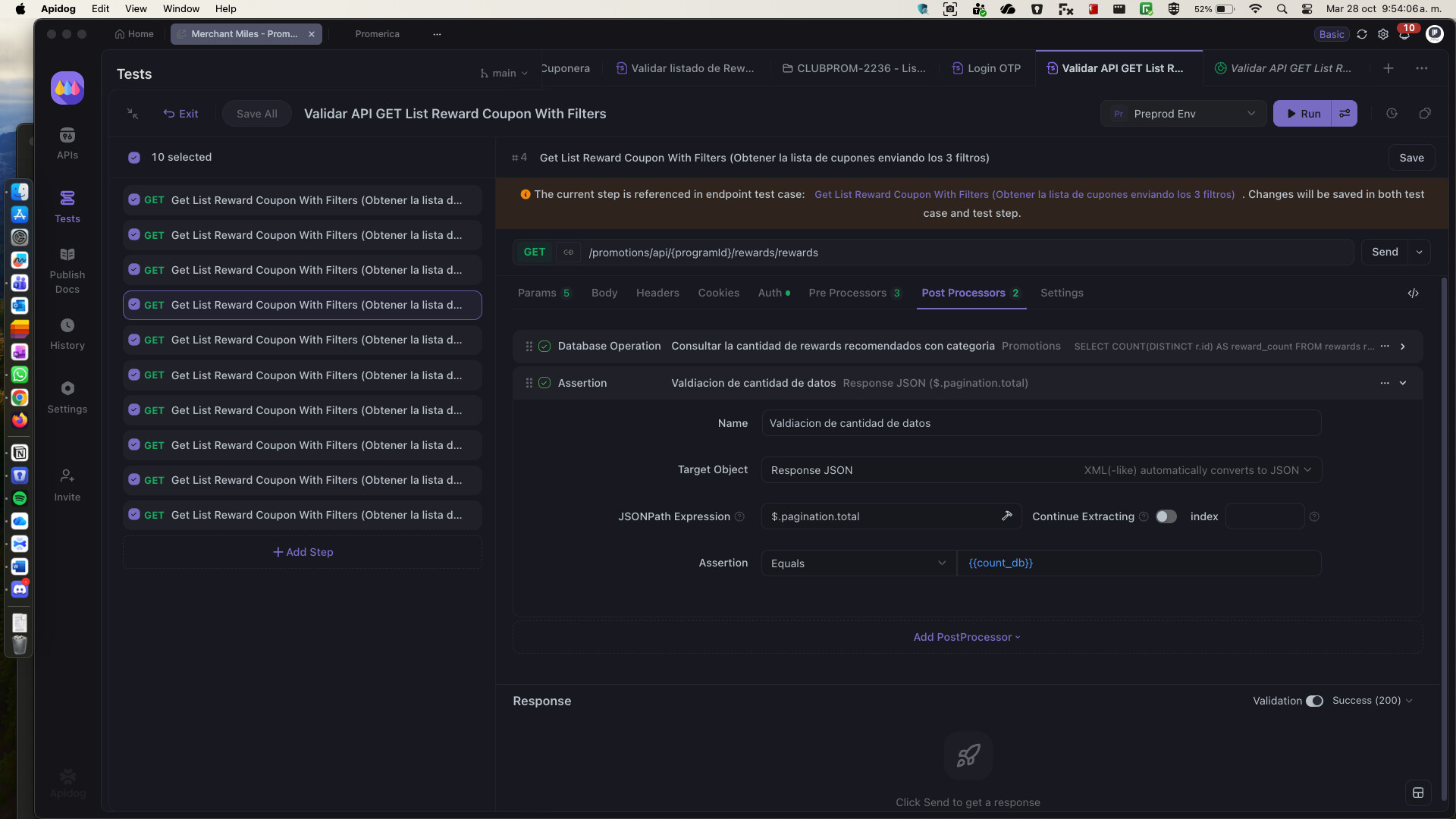Click the sync refresh icon in title bar
Screen dimensions: 1456x819
point(1362,35)
